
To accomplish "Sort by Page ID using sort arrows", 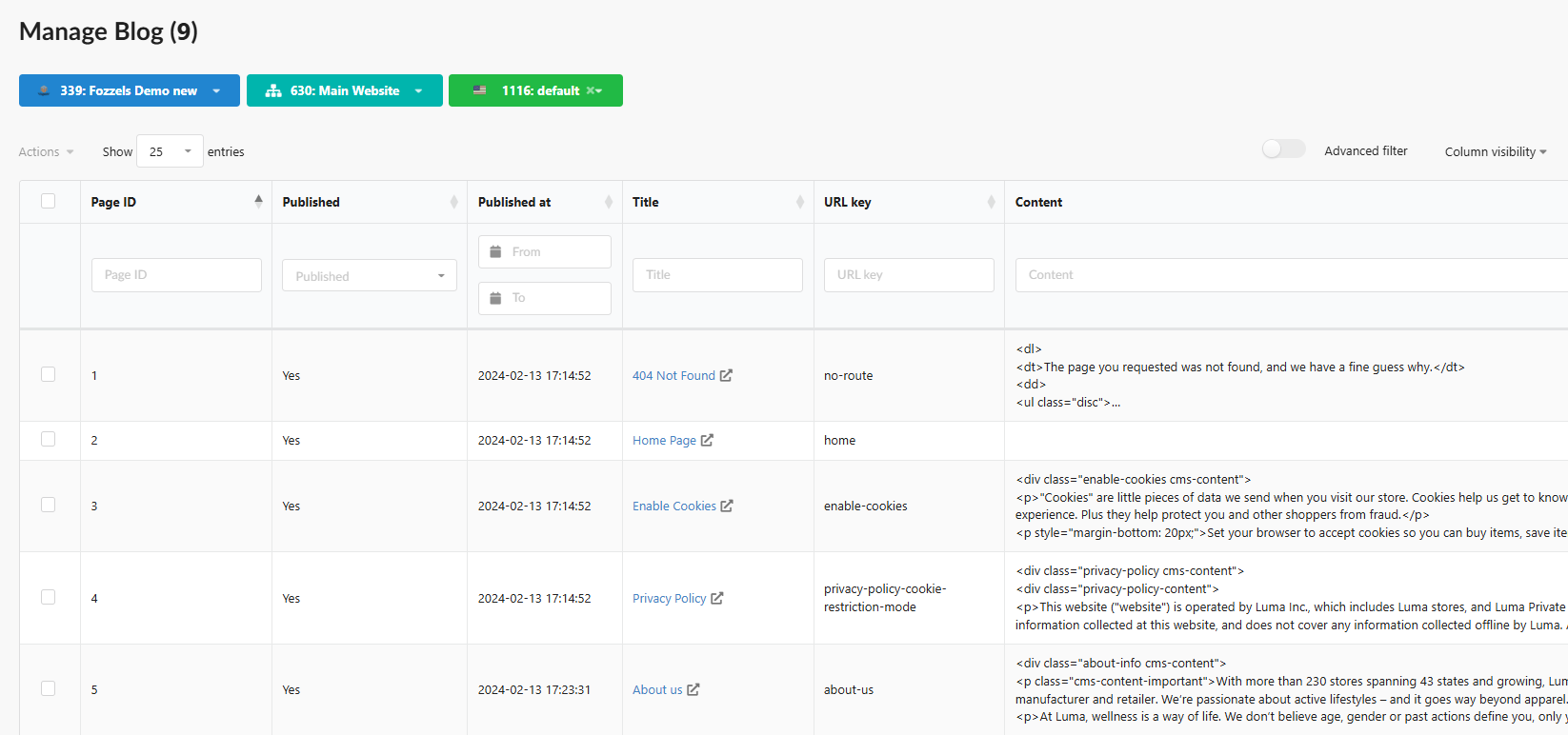I will click(258, 201).
